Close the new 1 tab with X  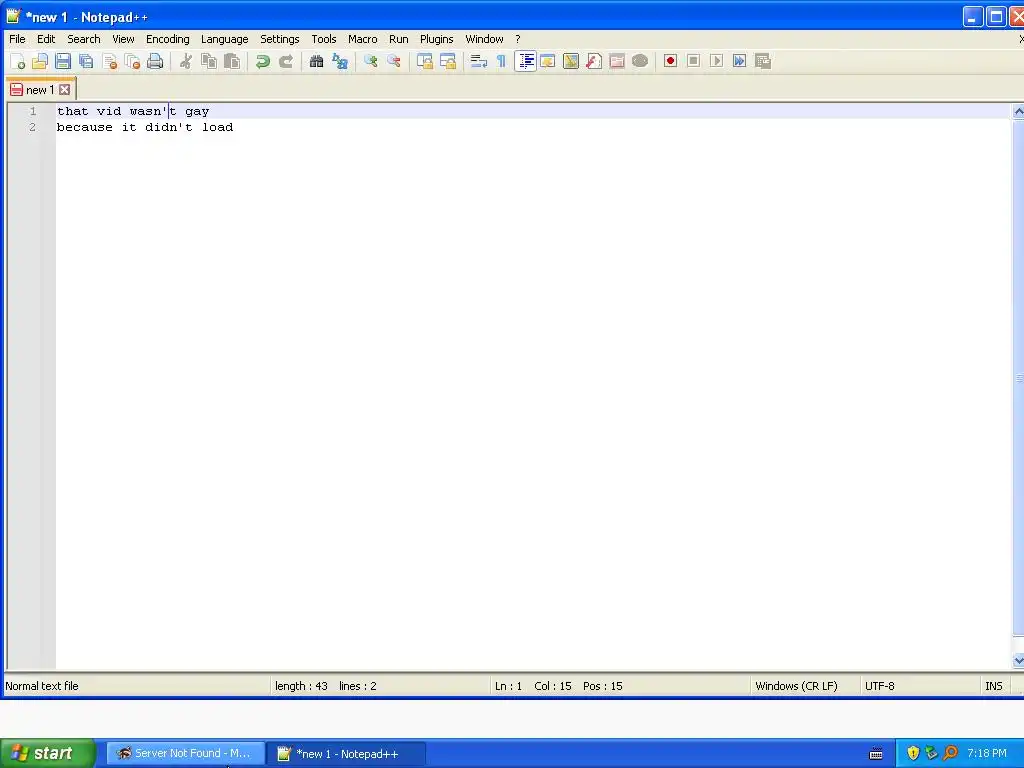coord(65,90)
